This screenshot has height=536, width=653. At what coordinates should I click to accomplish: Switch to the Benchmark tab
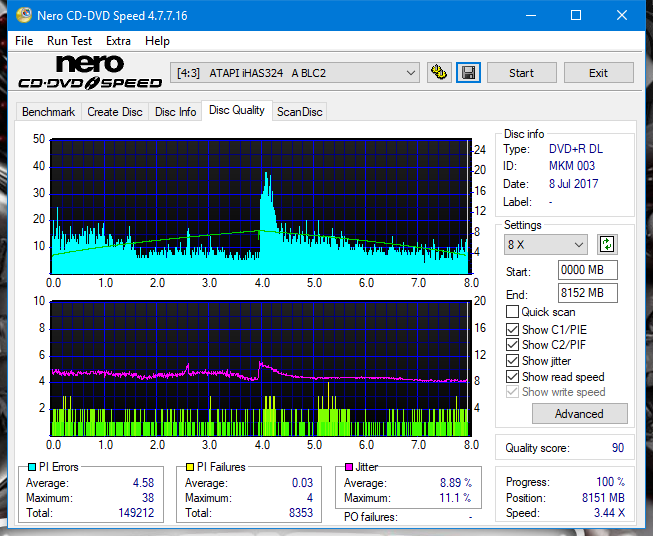(x=49, y=112)
